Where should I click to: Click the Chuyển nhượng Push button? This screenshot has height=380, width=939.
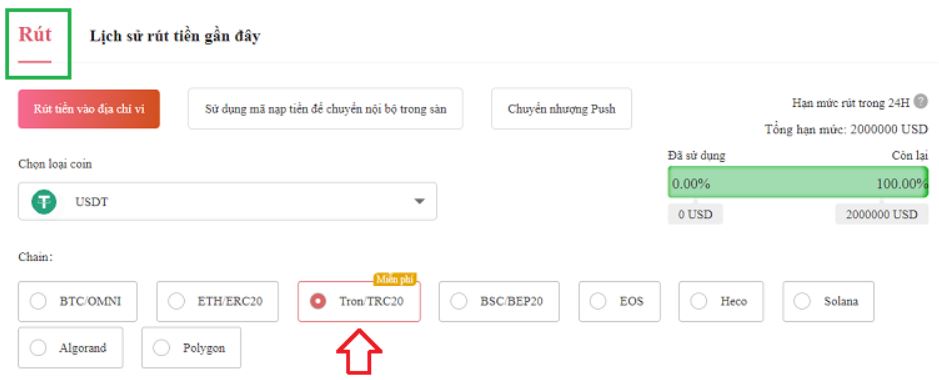point(561,109)
